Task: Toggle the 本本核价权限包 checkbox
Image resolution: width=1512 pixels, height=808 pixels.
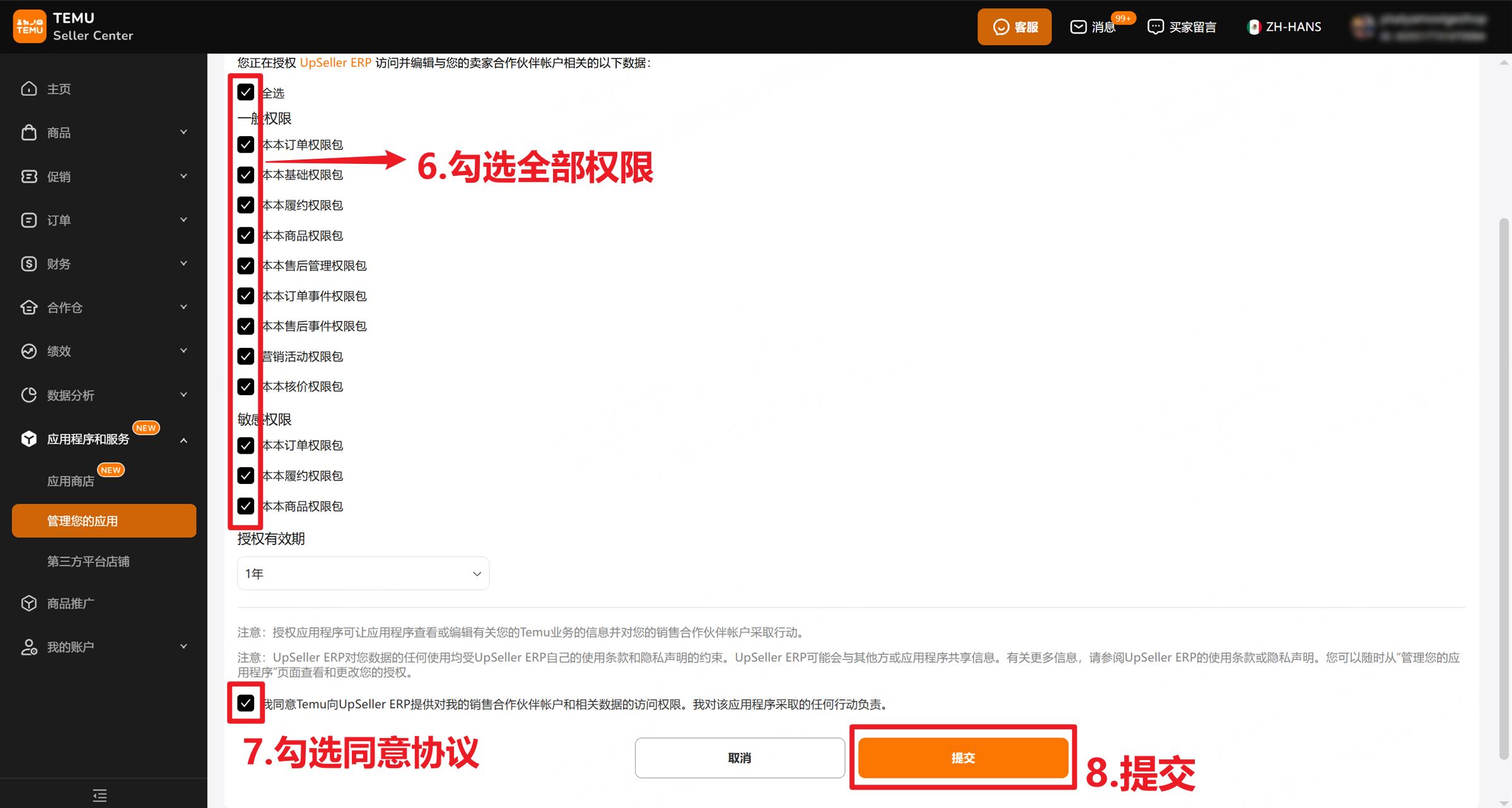Action: (x=246, y=386)
